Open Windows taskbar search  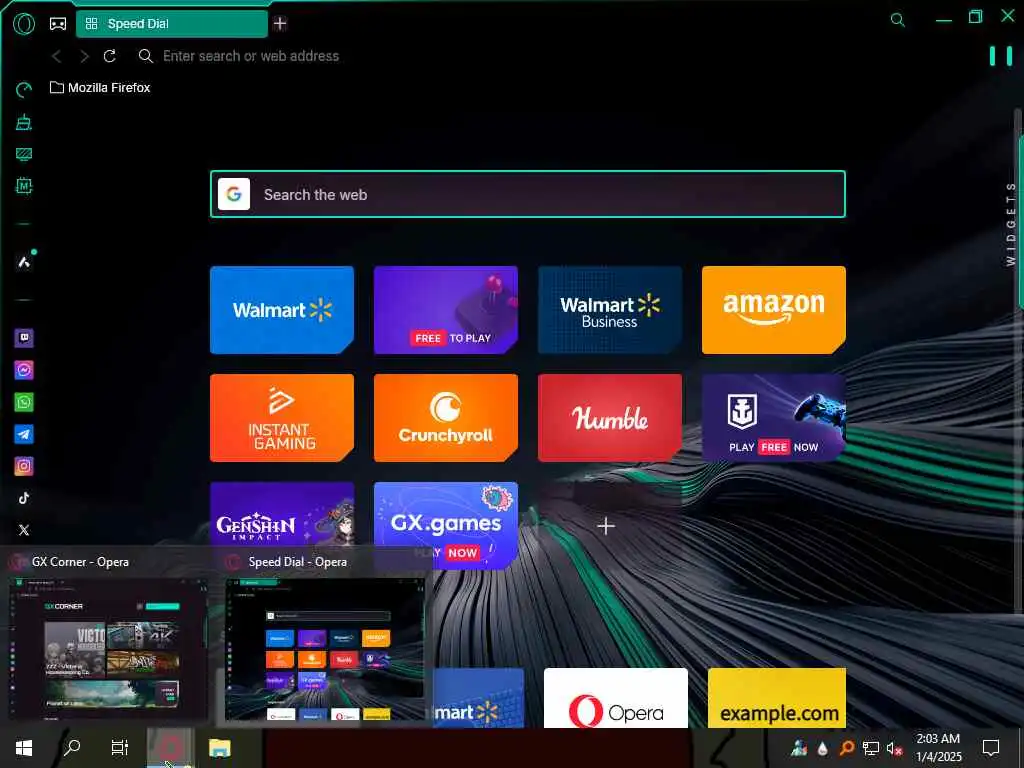pos(72,748)
